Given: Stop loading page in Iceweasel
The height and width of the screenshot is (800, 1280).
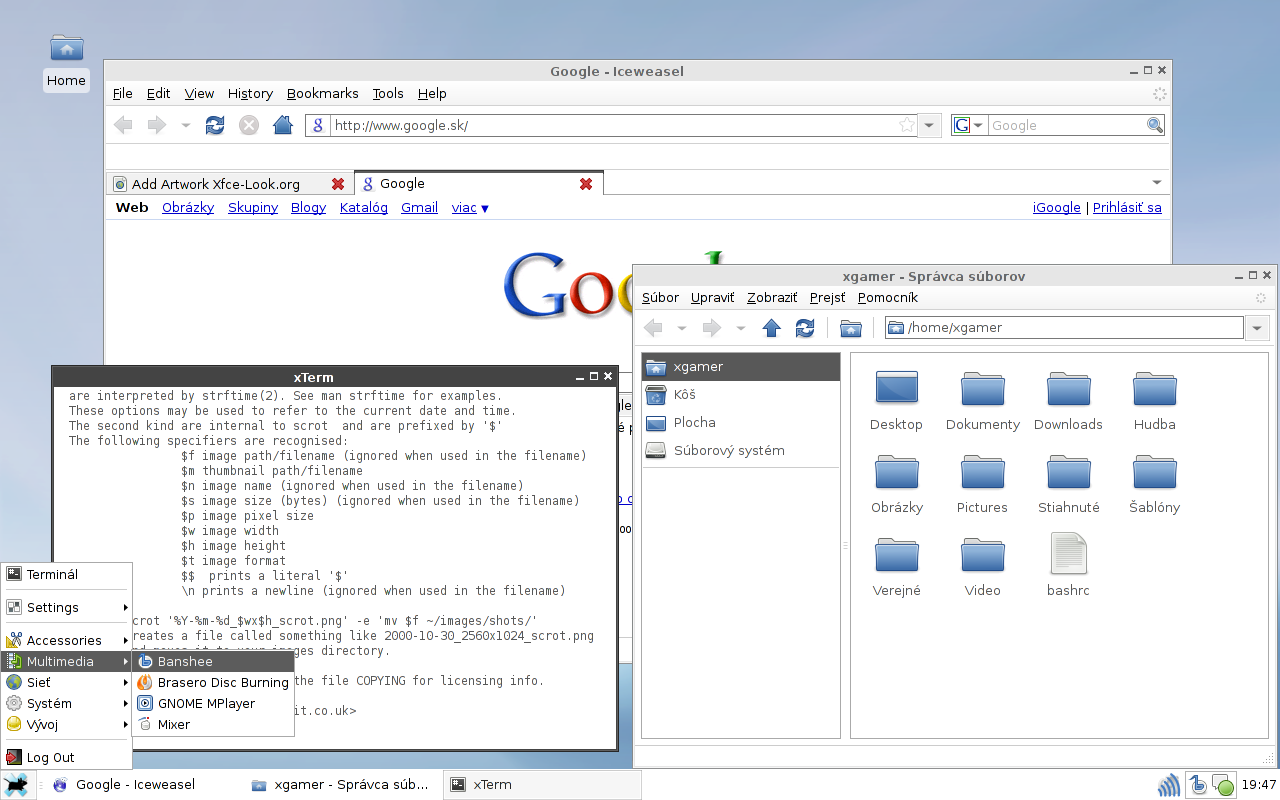Looking at the screenshot, I should [x=249, y=125].
